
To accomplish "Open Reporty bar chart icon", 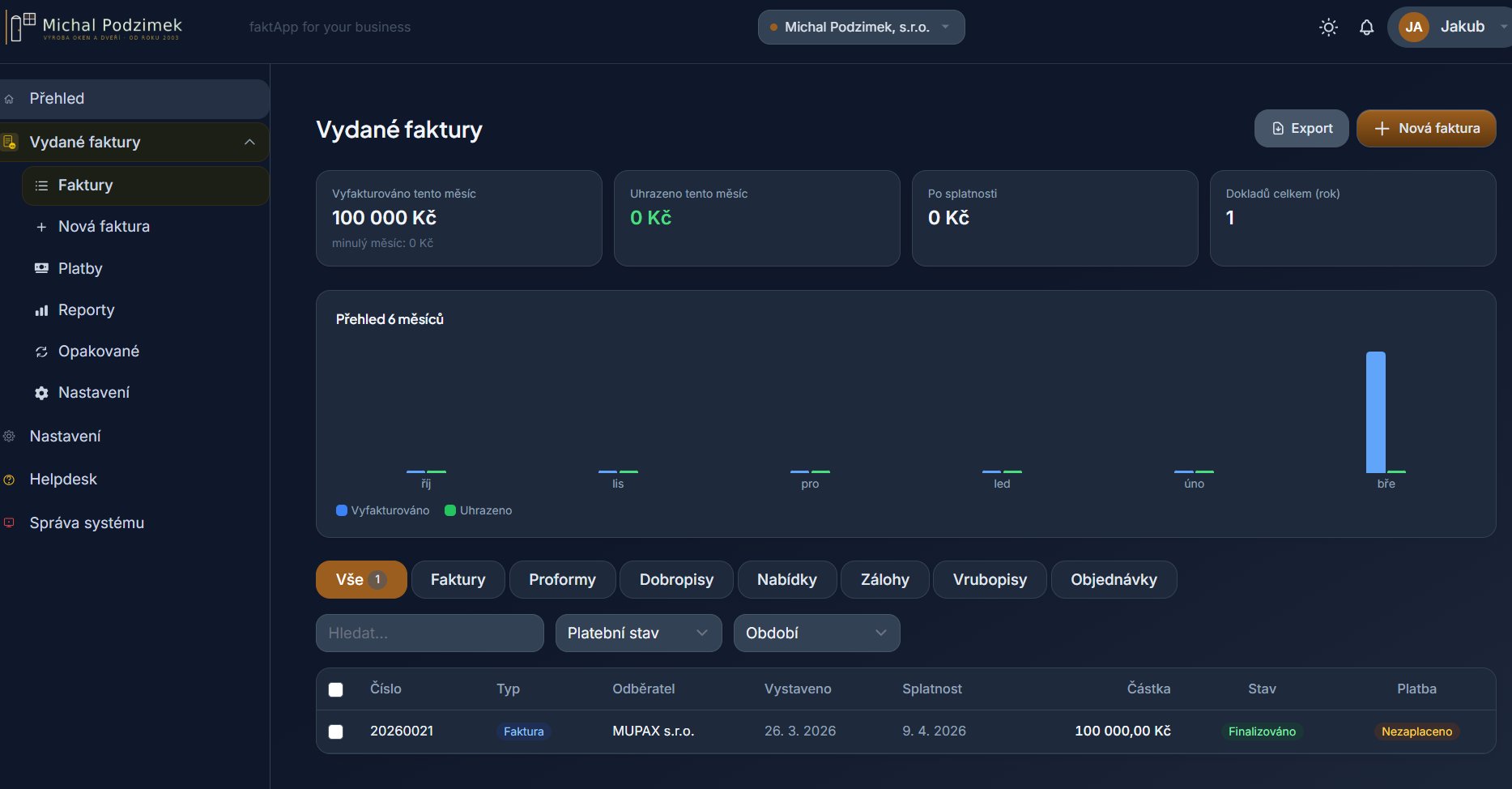I will pyautogui.click(x=41, y=310).
